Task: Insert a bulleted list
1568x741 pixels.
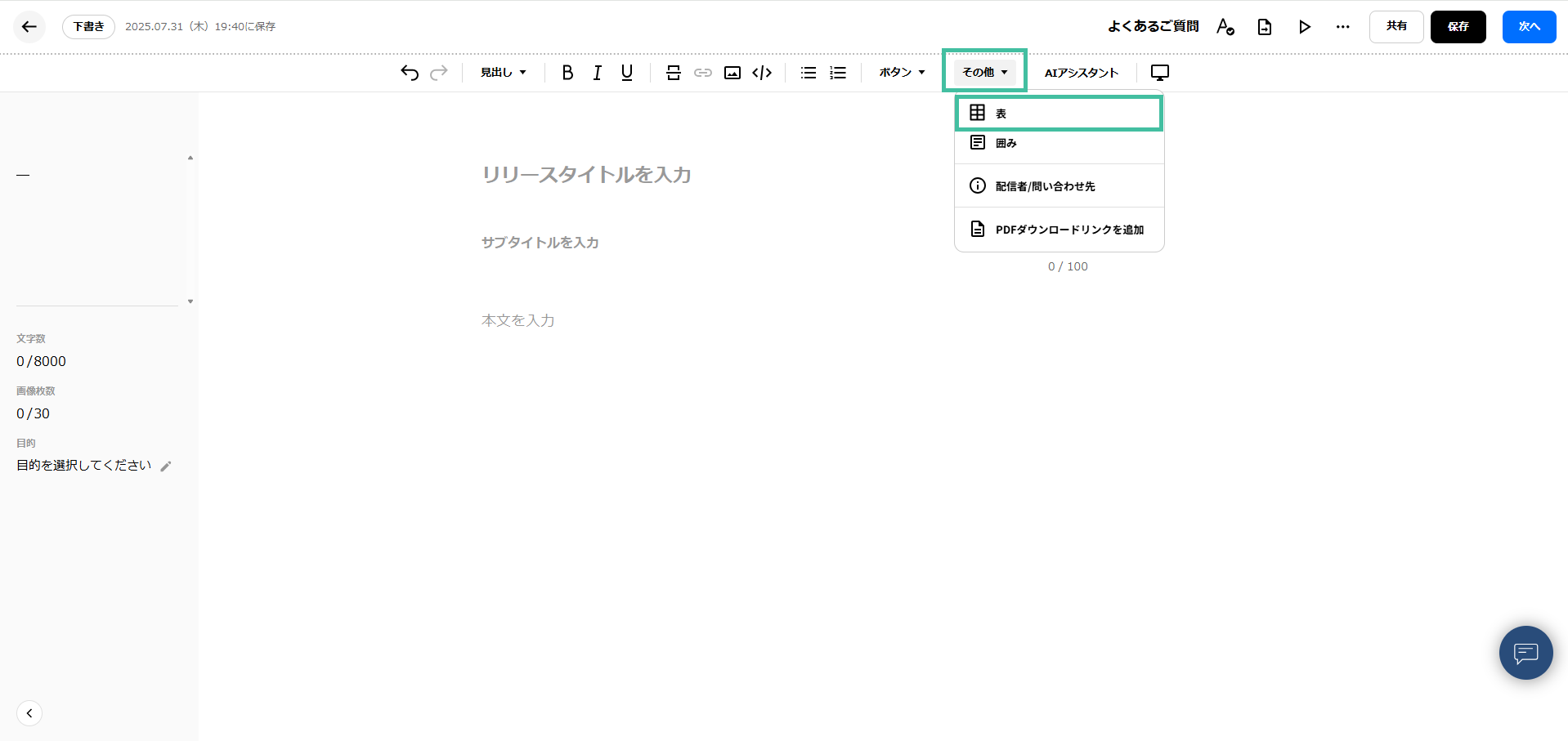Action: tap(808, 72)
